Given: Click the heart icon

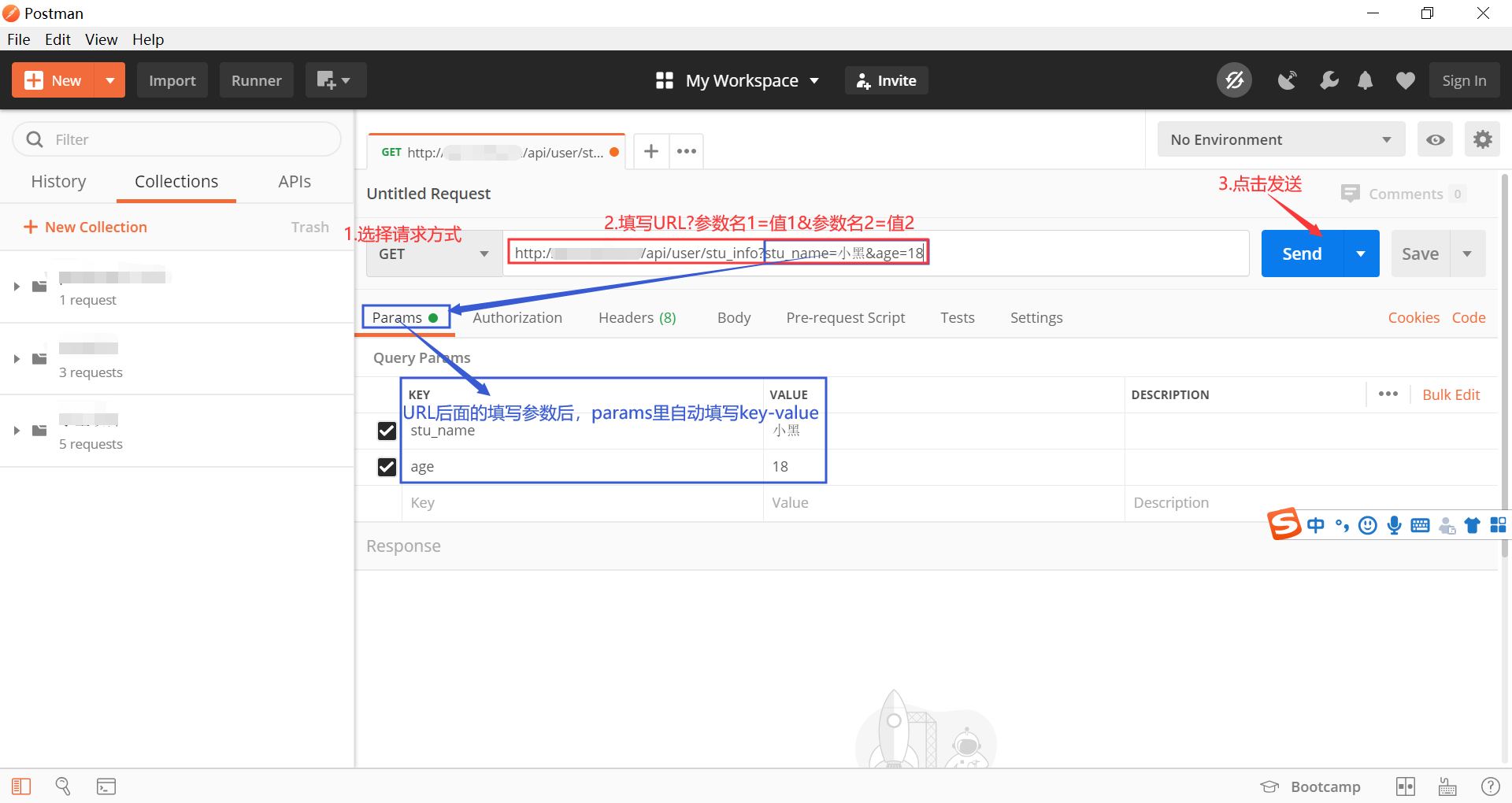Looking at the screenshot, I should point(1406,80).
